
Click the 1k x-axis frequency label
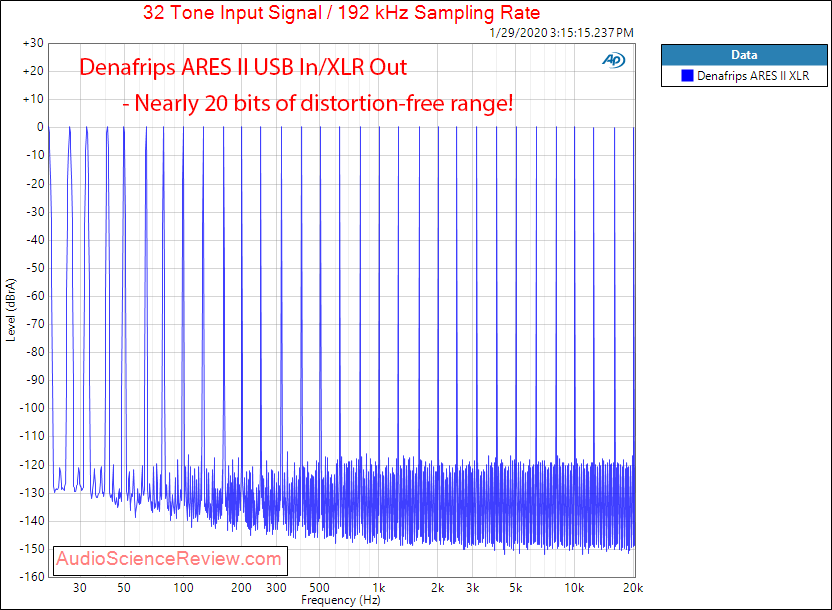(378, 588)
